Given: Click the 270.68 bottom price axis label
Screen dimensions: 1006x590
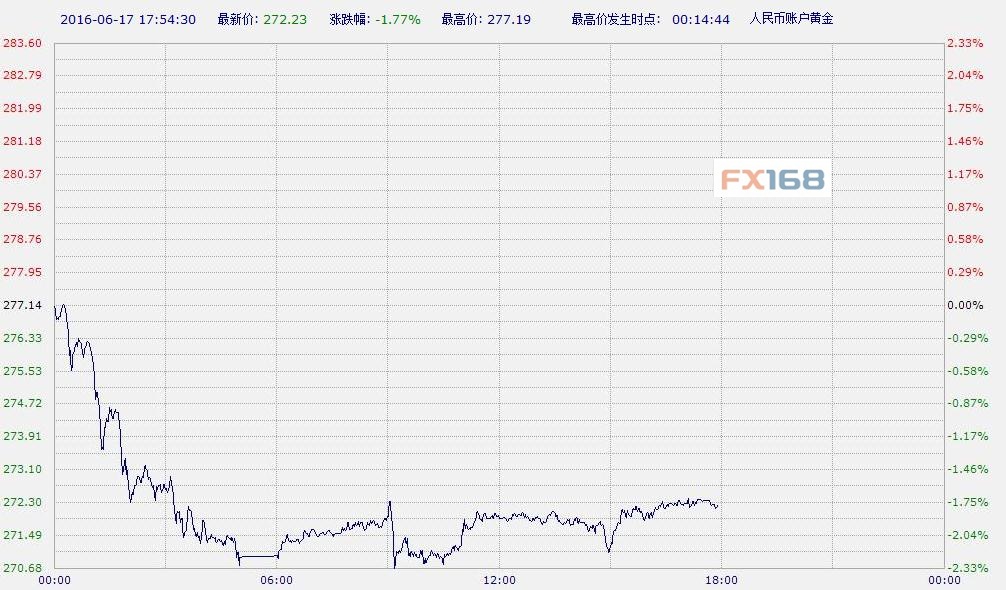Looking at the screenshot, I should [22, 568].
